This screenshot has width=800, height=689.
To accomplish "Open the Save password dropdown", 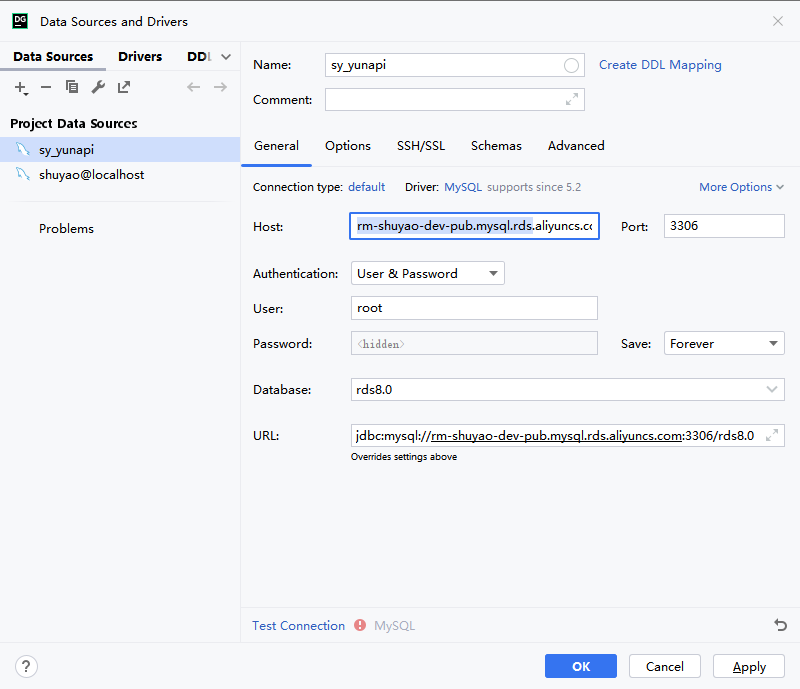I will tap(724, 343).
